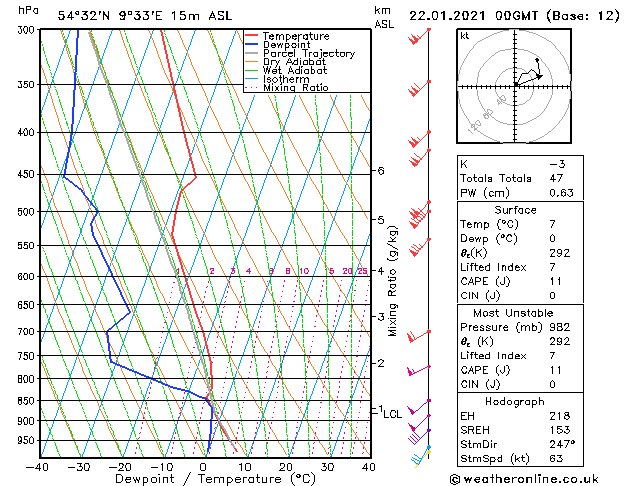Click the 650 pressure level label
This screenshot has width=629, height=486.
tap(28, 305)
